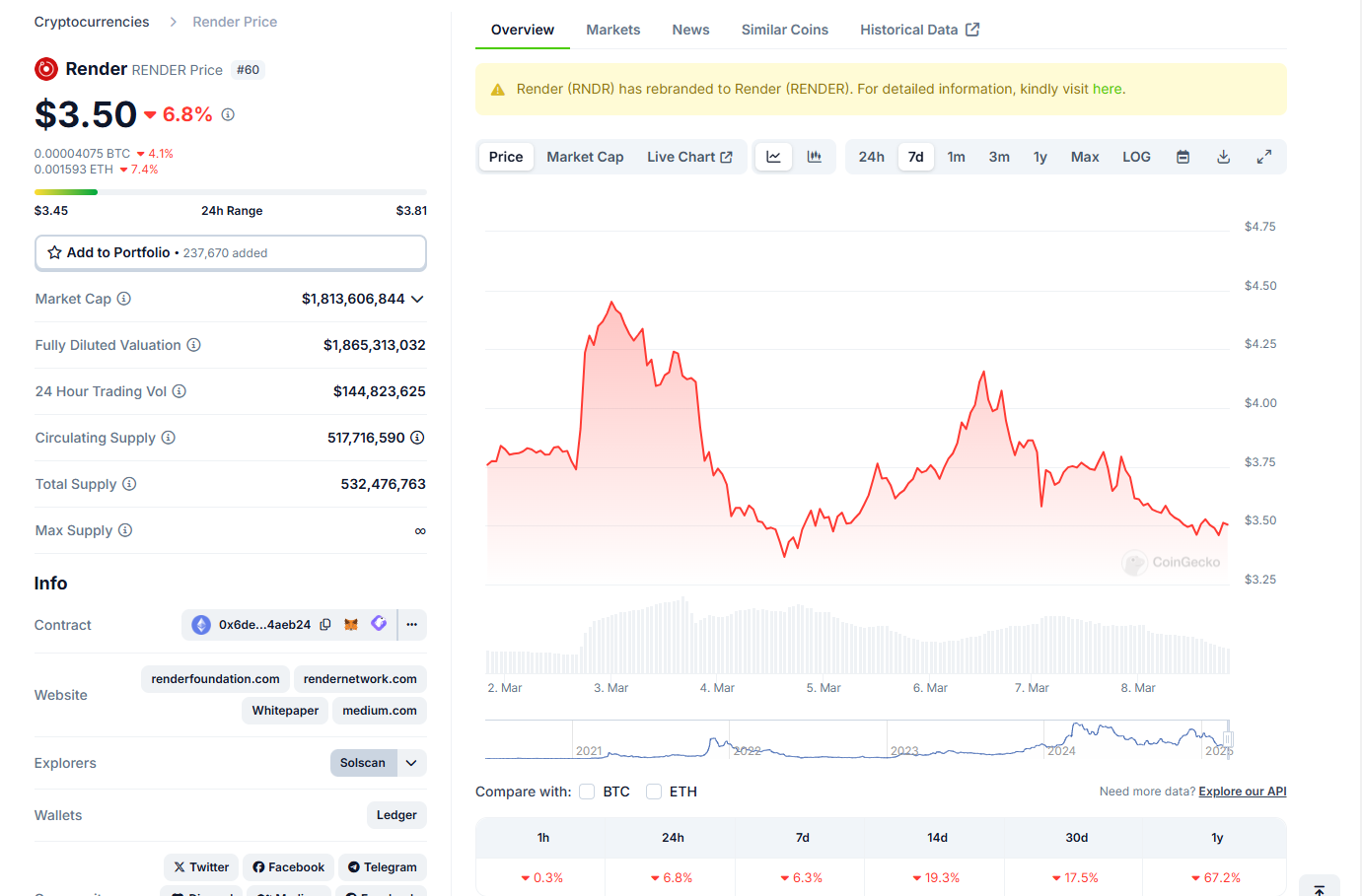Image resolution: width=1362 pixels, height=896 pixels.
Task: Open the Twitter community link
Action: coord(201,867)
